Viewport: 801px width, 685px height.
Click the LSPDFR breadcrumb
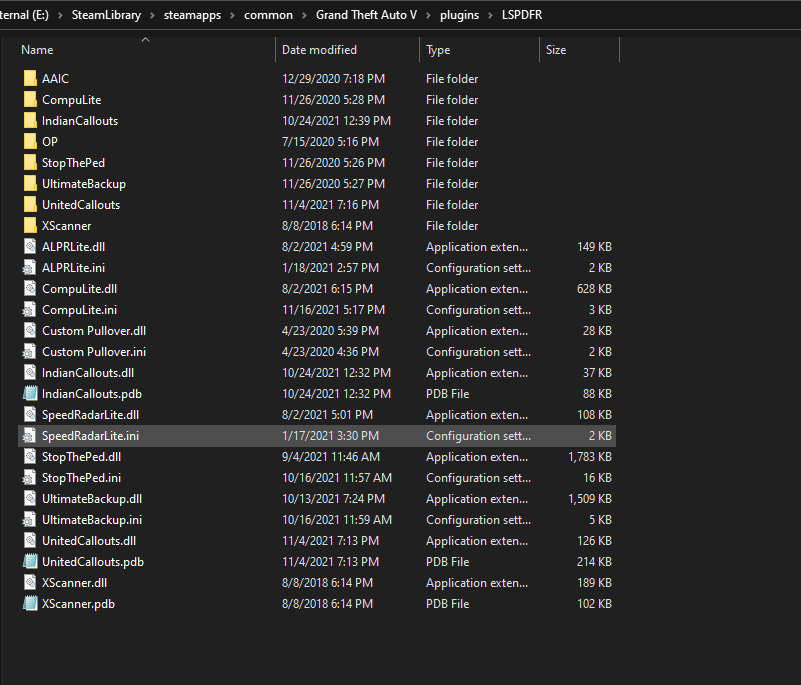(x=522, y=15)
